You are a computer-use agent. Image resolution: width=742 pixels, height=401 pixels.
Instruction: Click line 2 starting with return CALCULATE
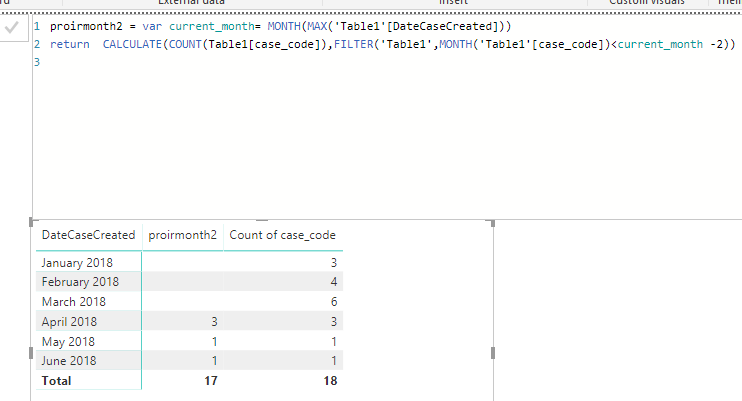(393, 45)
